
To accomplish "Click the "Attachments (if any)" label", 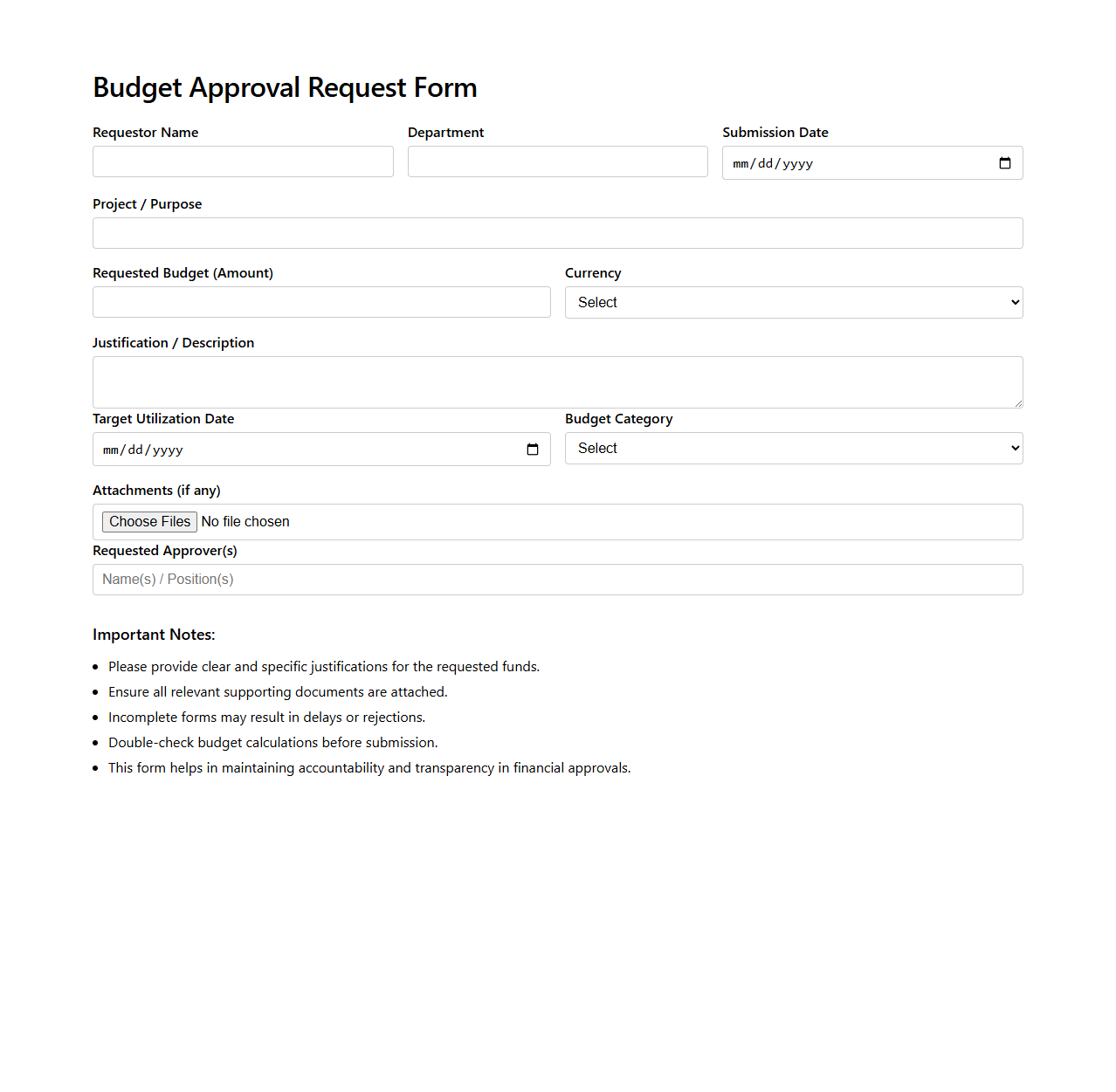I will [x=156, y=491].
